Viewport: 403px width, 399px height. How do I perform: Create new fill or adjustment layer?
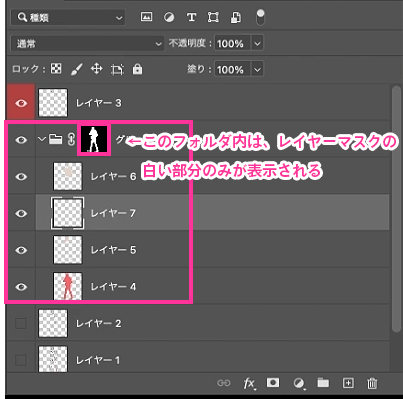299,383
